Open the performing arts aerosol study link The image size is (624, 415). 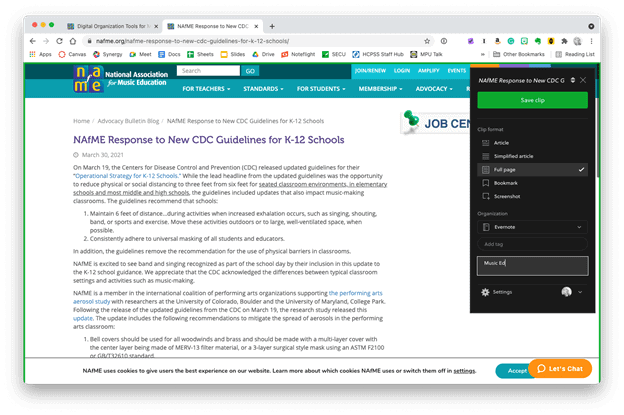coord(355,293)
